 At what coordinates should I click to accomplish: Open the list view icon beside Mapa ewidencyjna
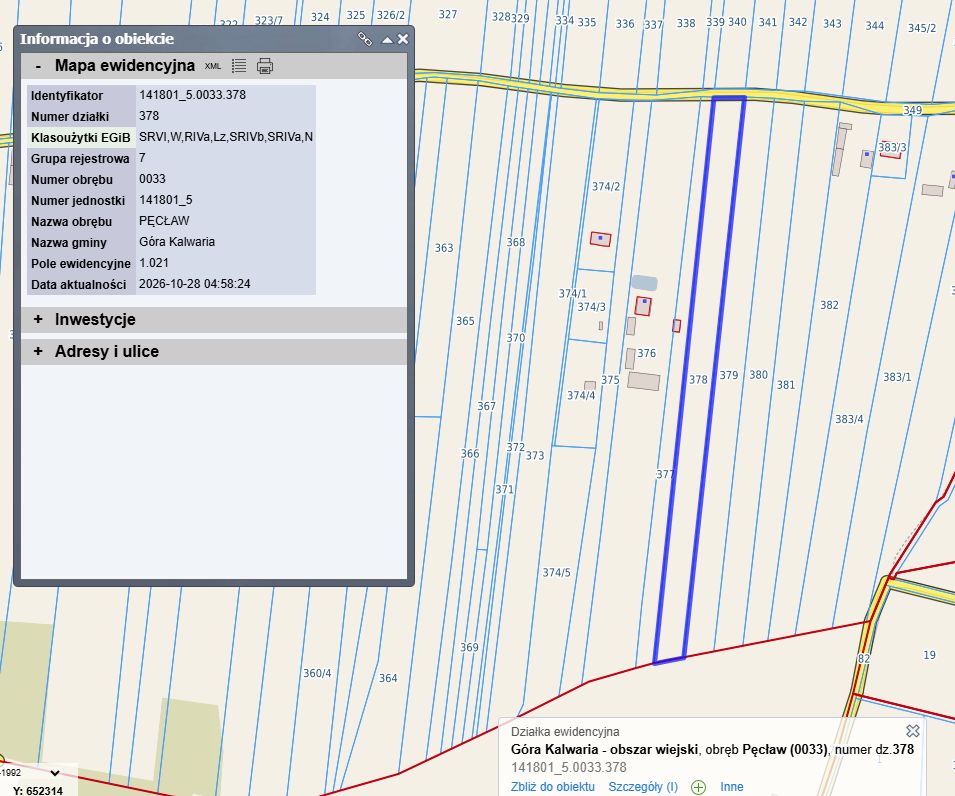click(239, 66)
